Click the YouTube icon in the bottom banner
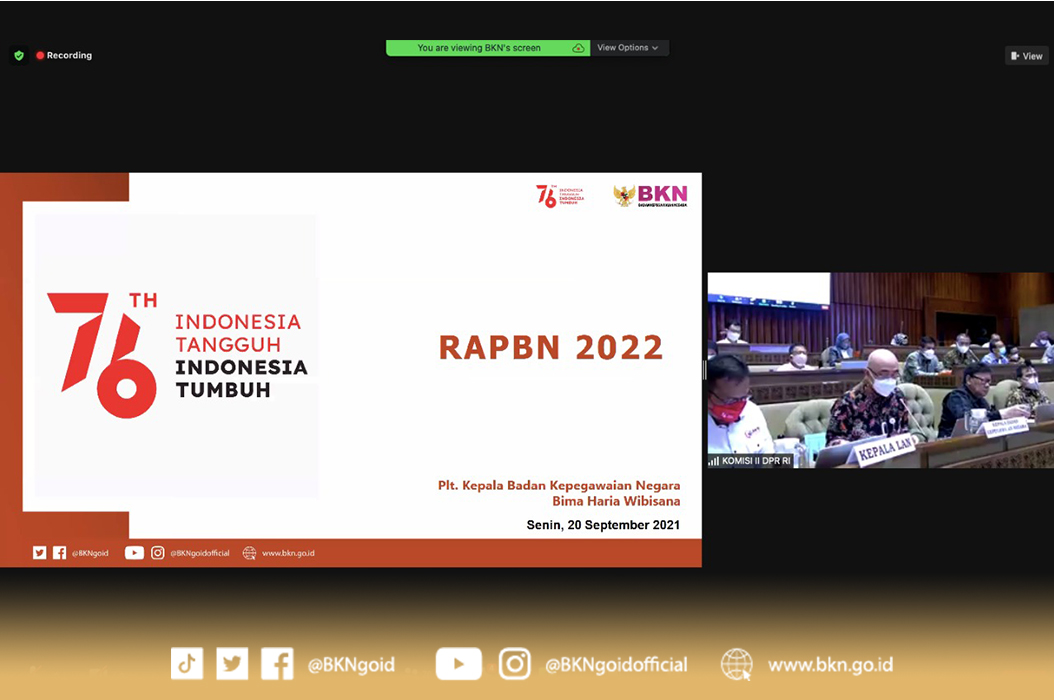Image resolution: width=1054 pixels, height=700 pixels. 459,663
